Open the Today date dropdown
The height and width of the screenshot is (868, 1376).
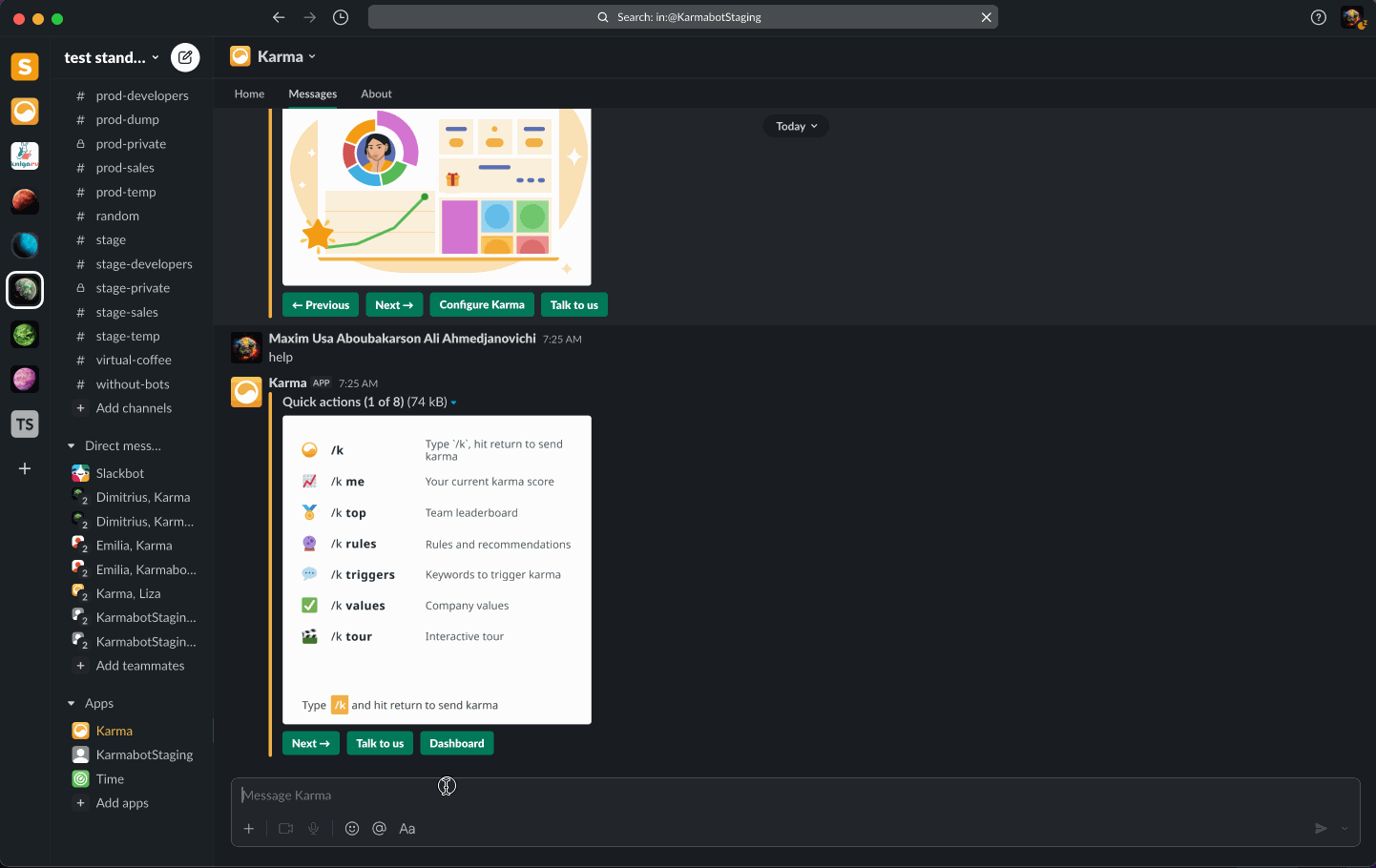click(796, 126)
